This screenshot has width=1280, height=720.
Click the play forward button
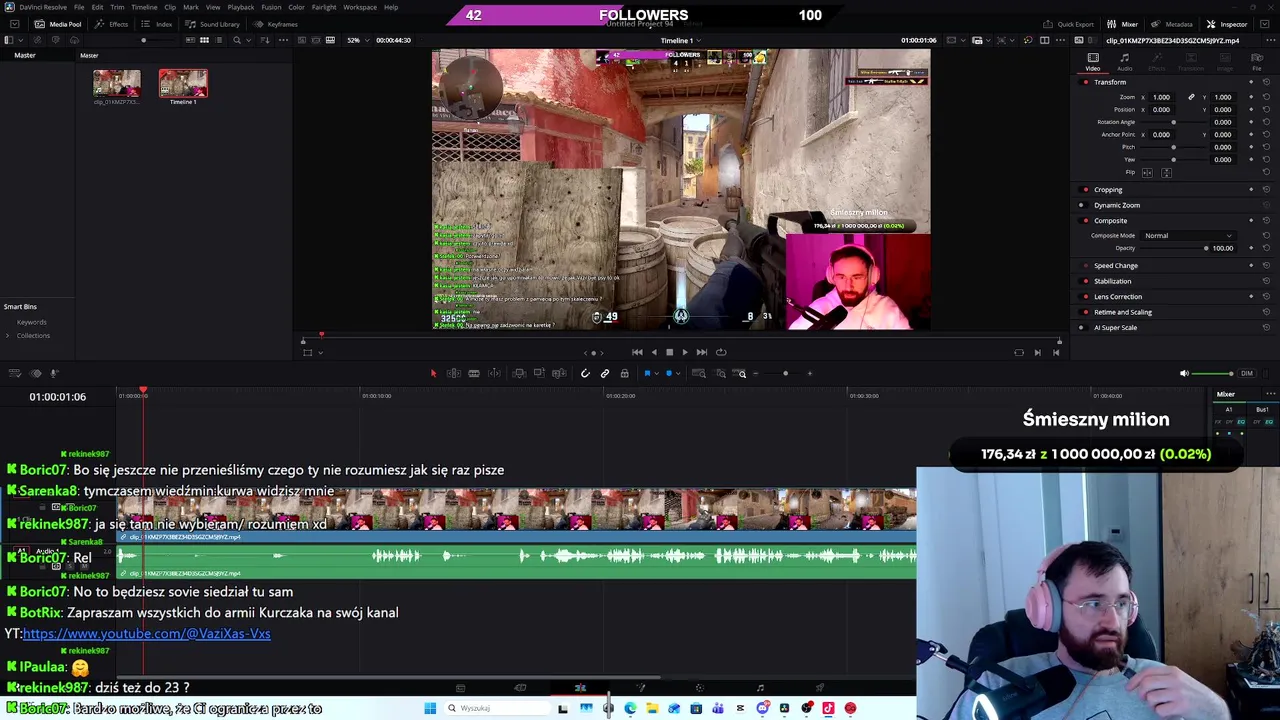click(685, 352)
